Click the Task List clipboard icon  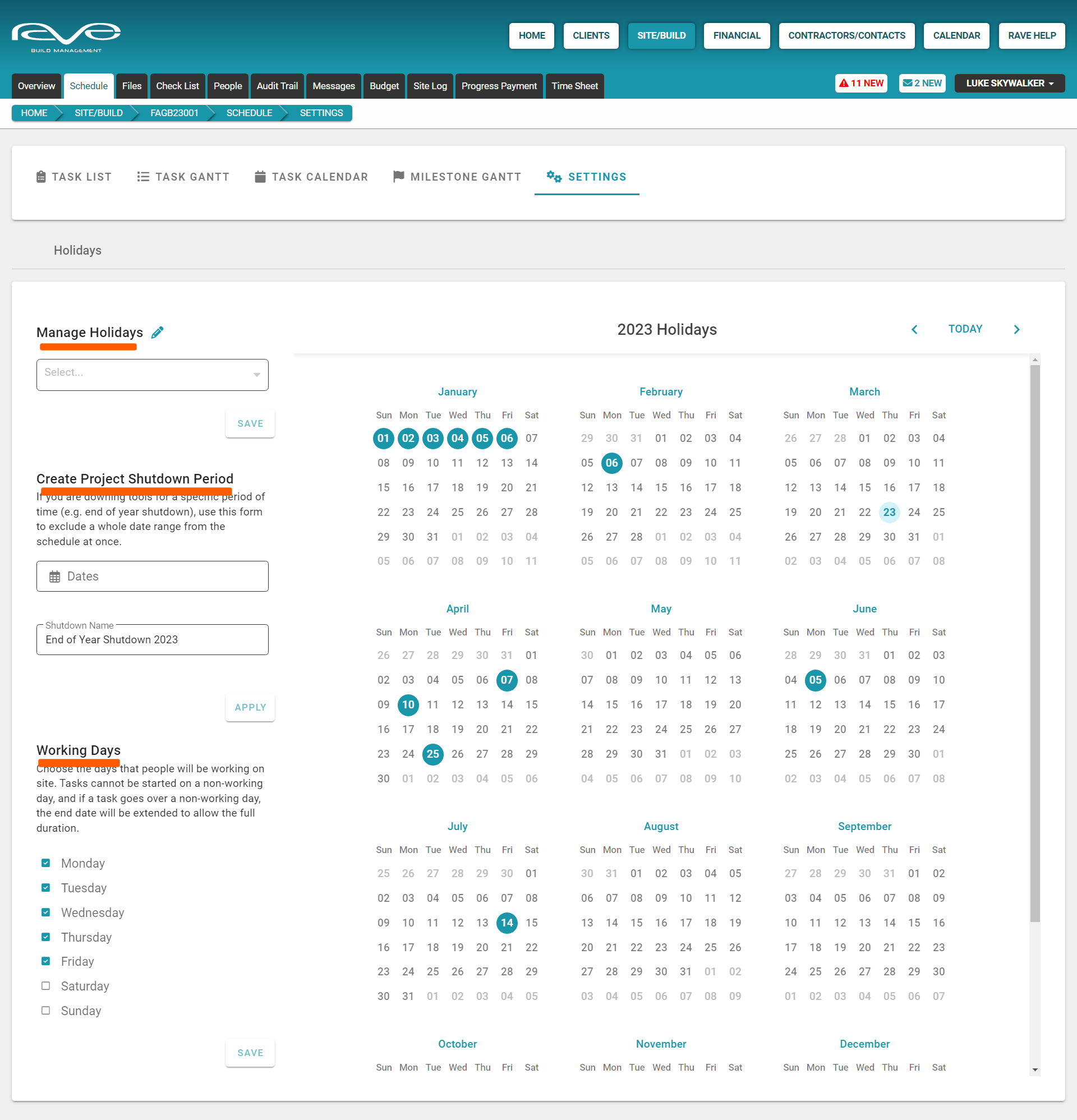coord(41,177)
